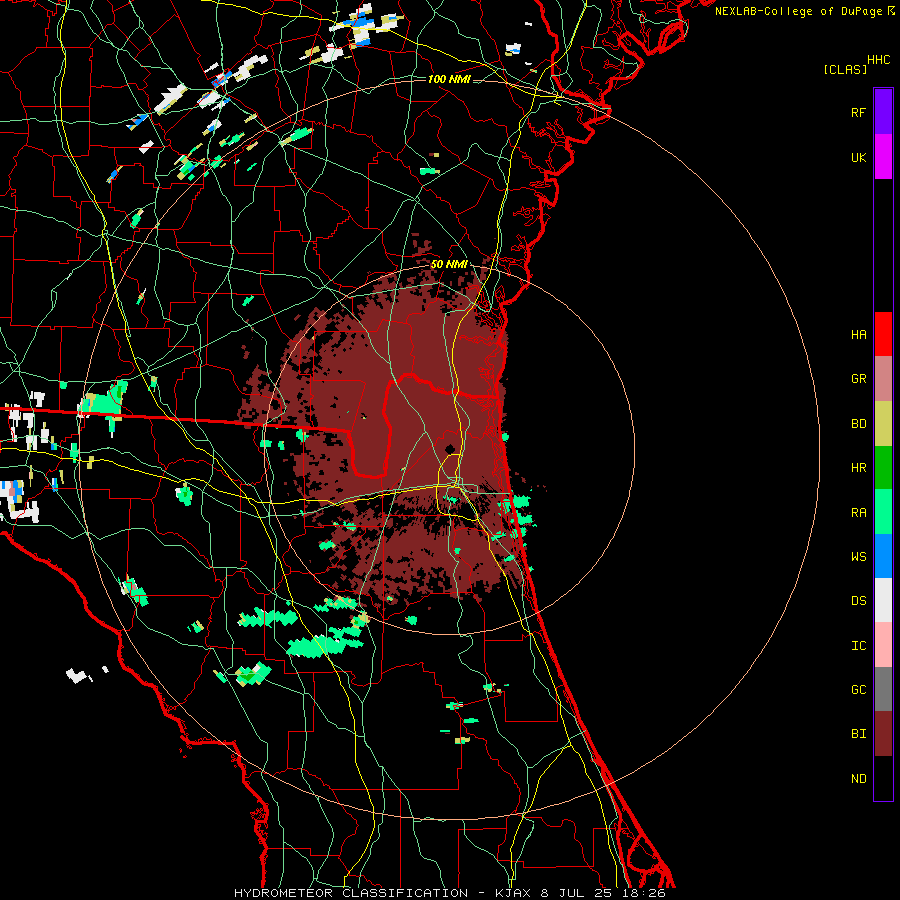Click the RA legend label
Screen dimensions: 900x900
pyautogui.click(x=859, y=513)
